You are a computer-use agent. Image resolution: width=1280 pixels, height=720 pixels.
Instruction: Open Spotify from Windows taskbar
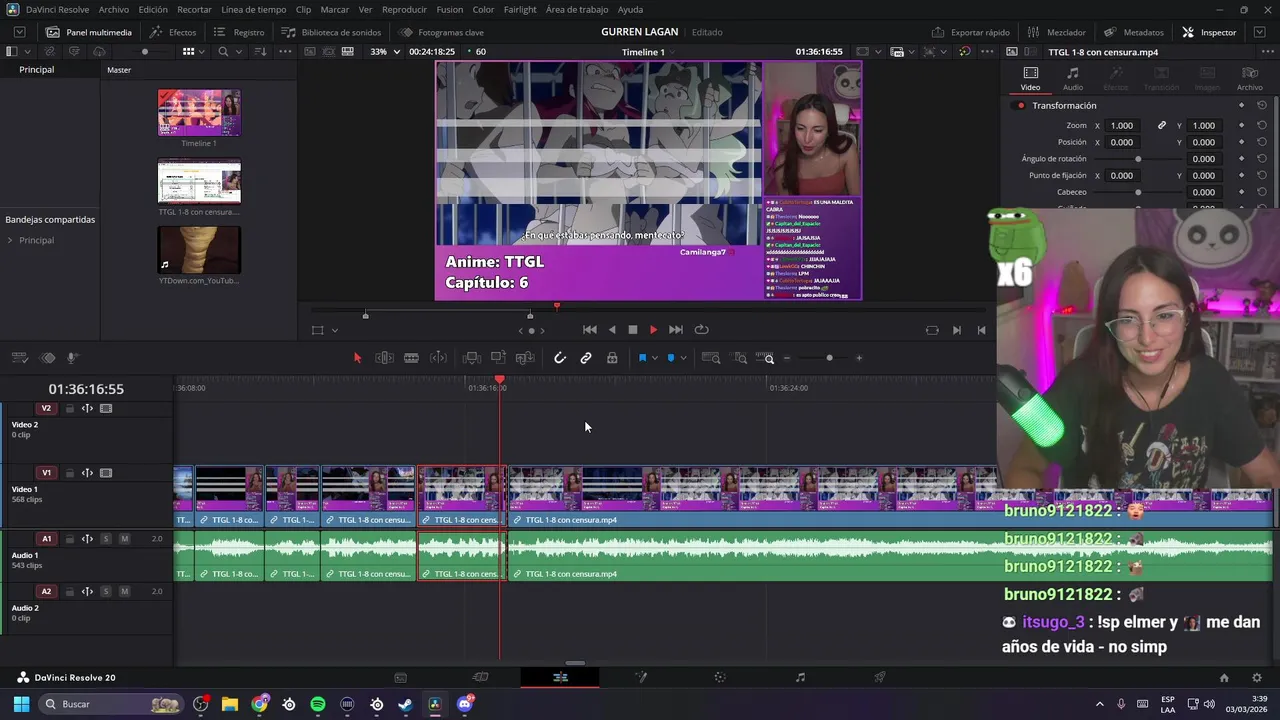tap(318, 704)
